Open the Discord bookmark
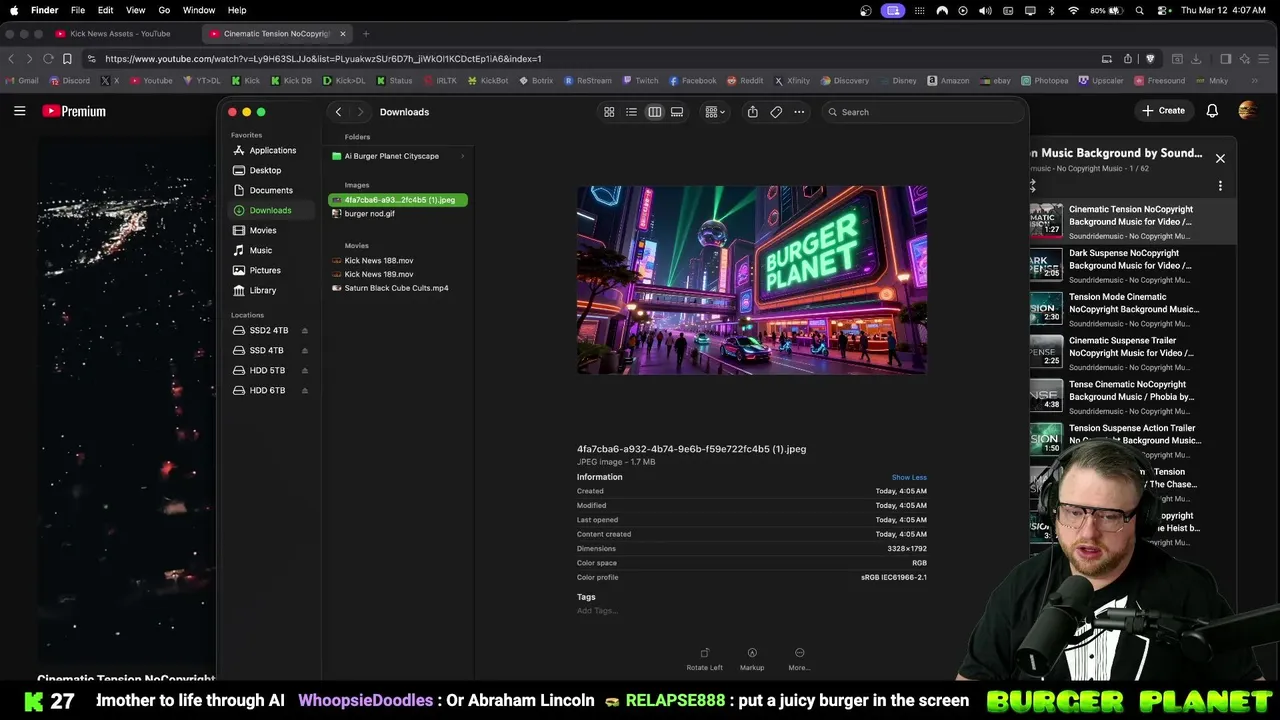This screenshot has height=720, width=1280. pyautogui.click(x=69, y=80)
